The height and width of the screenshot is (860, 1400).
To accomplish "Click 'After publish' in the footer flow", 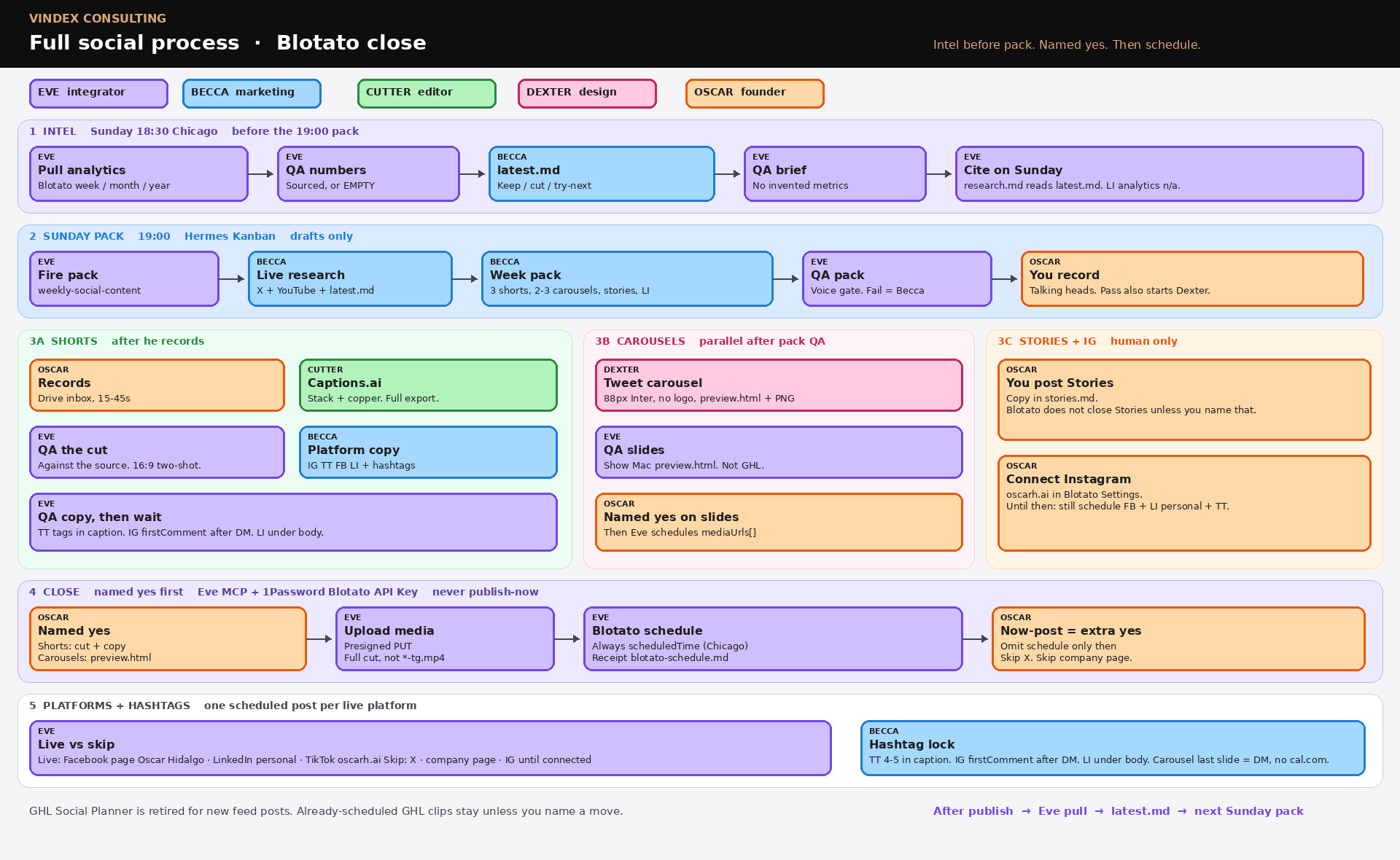I will [973, 811].
